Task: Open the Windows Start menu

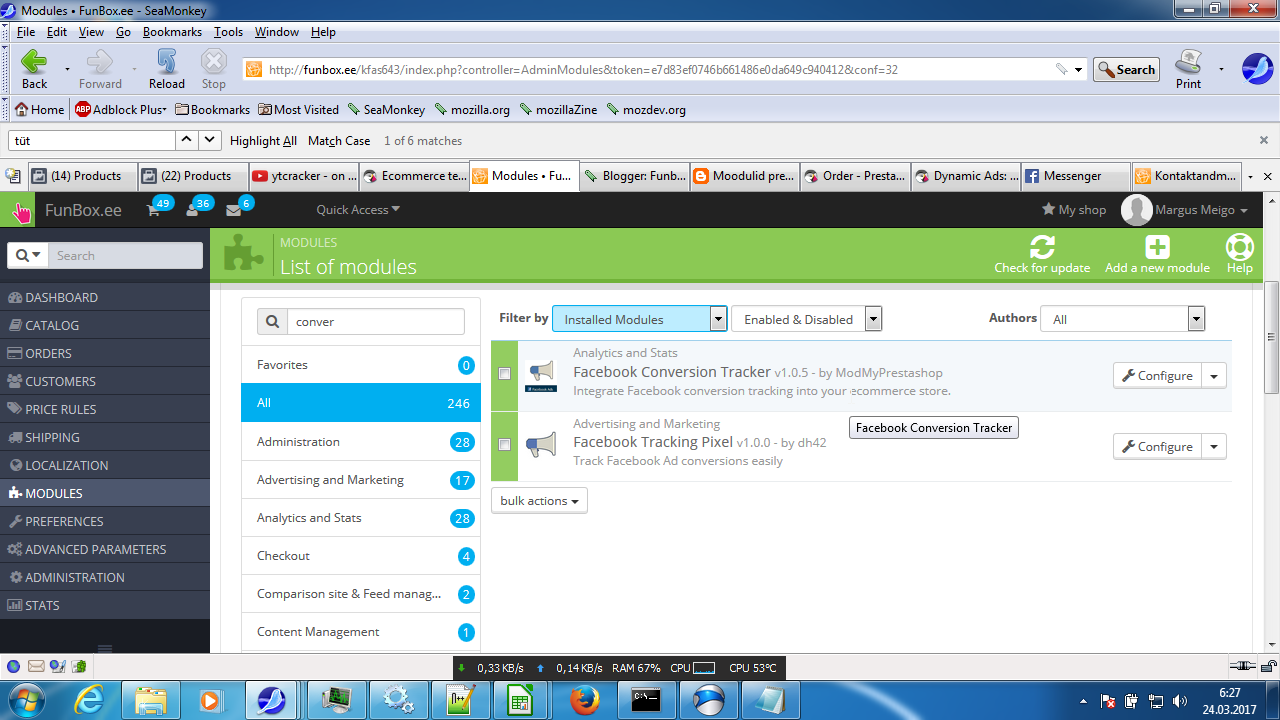Action: point(25,700)
